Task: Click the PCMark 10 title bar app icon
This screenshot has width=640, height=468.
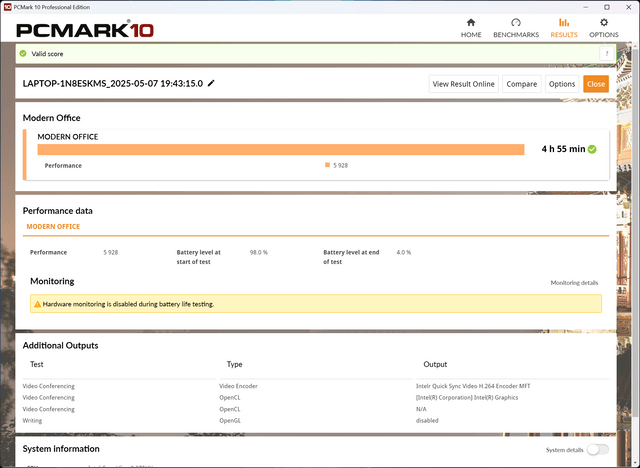Action: point(7,7)
